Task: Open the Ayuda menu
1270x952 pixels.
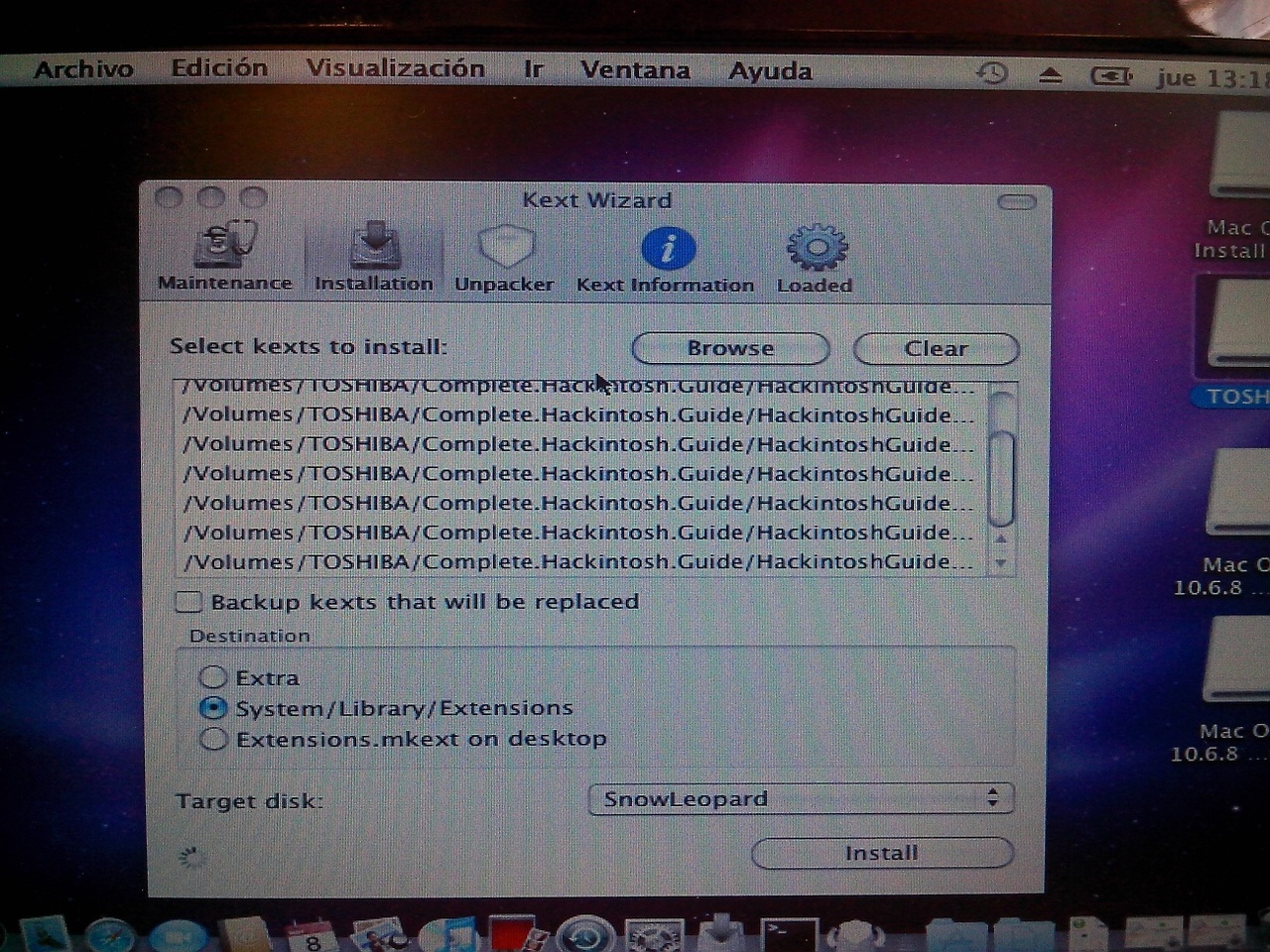Action: point(770,71)
